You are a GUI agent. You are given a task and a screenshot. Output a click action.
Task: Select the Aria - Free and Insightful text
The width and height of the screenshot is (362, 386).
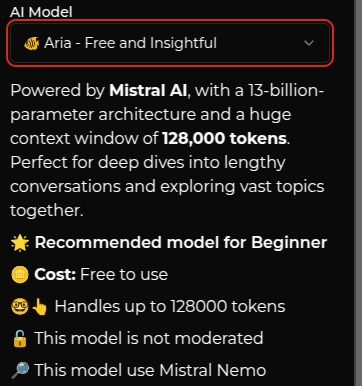131,43
